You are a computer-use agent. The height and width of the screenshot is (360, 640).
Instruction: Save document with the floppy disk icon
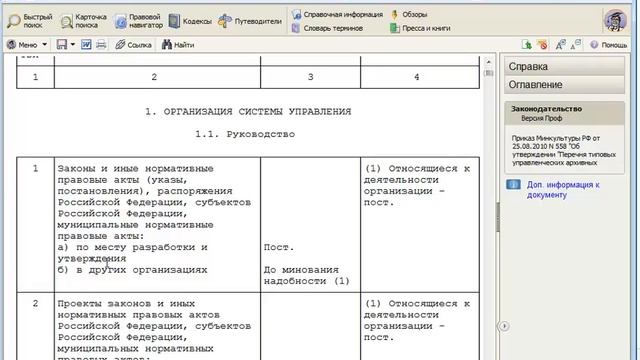[x=62, y=44]
